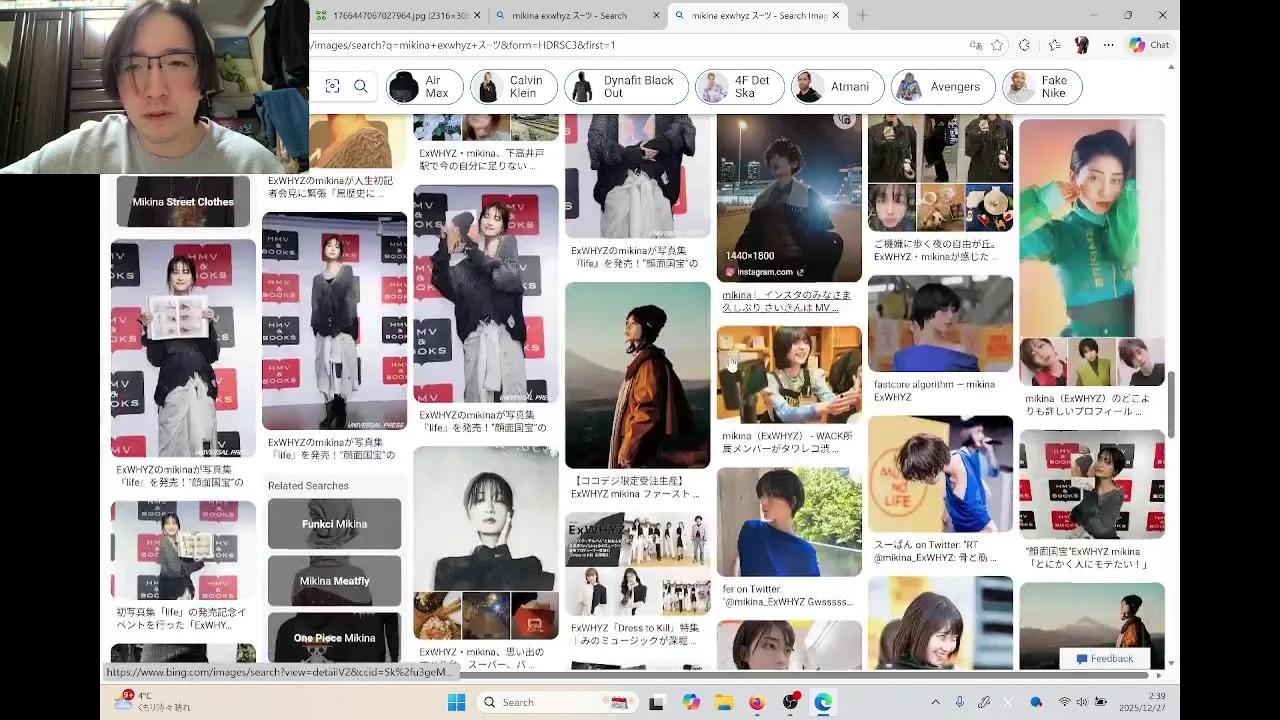Open volume speaker tray icon
The image size is (1280, 720).
point(1082,702)
